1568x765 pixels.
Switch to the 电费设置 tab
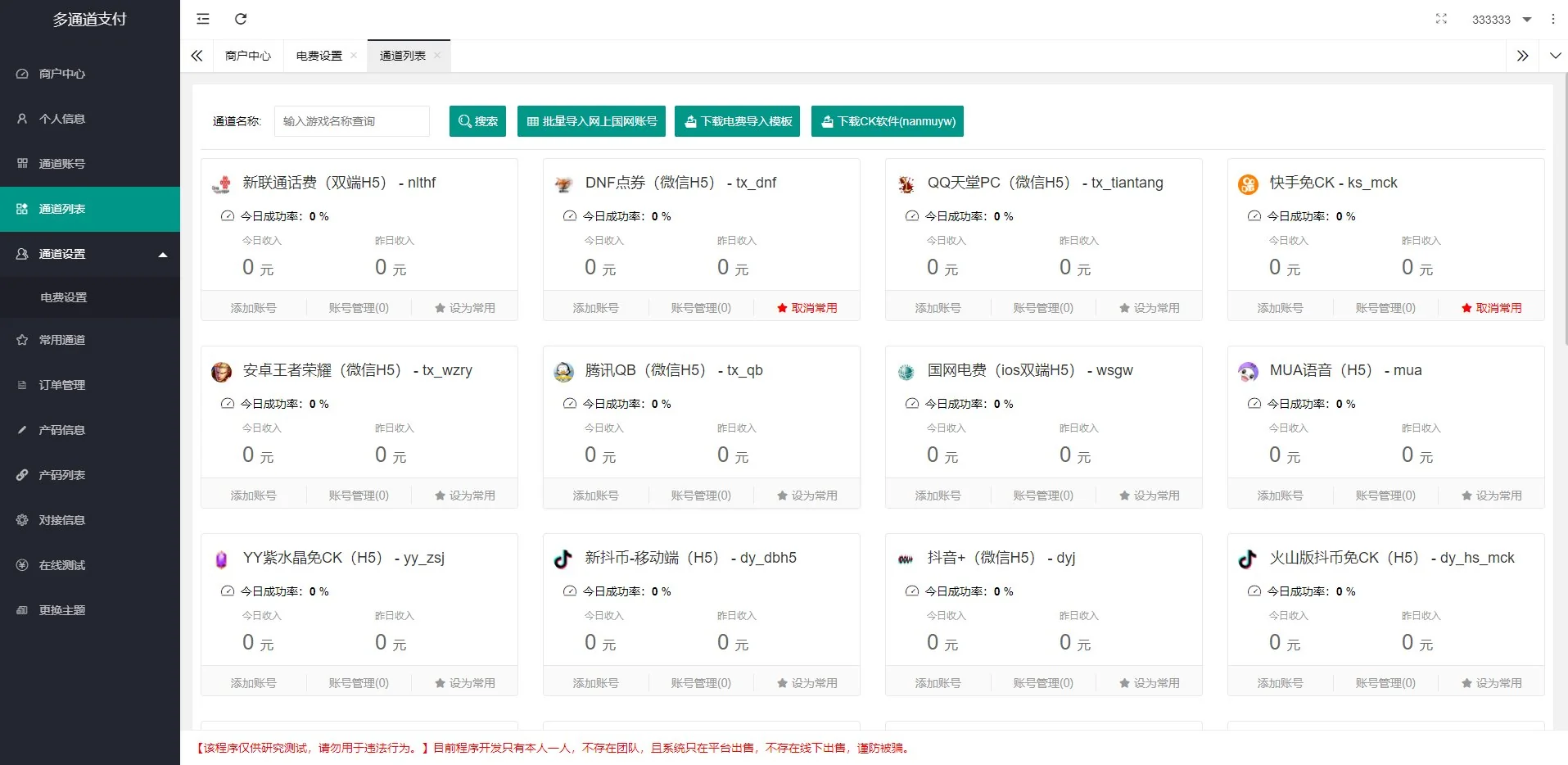(x=319, y=56)
